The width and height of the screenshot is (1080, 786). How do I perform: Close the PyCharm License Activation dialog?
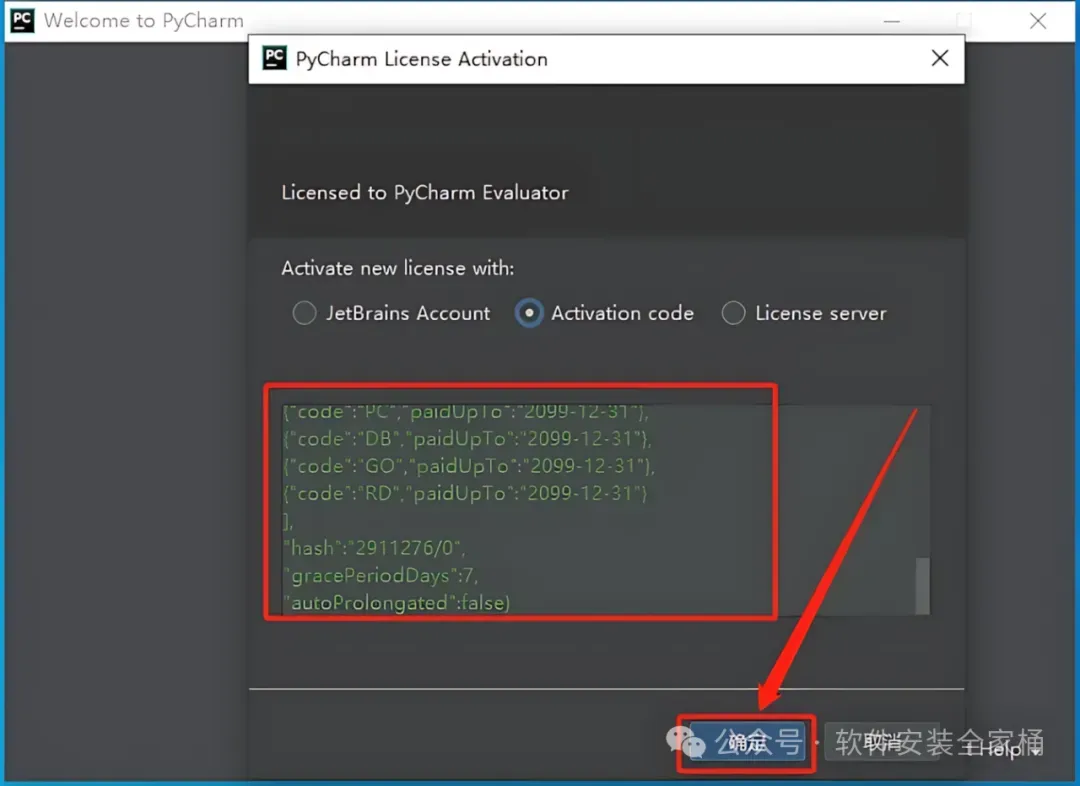tap(940, 59)
